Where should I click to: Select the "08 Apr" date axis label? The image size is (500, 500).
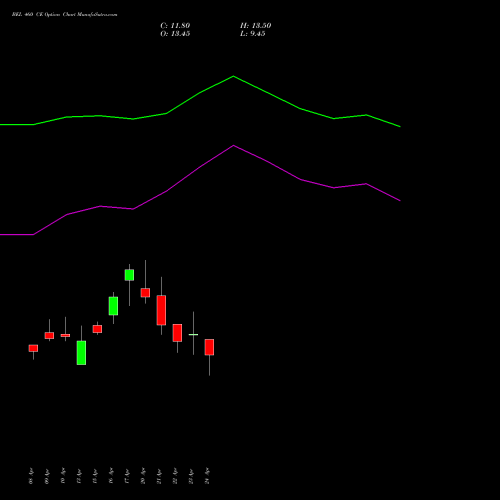tap(31, 476)
